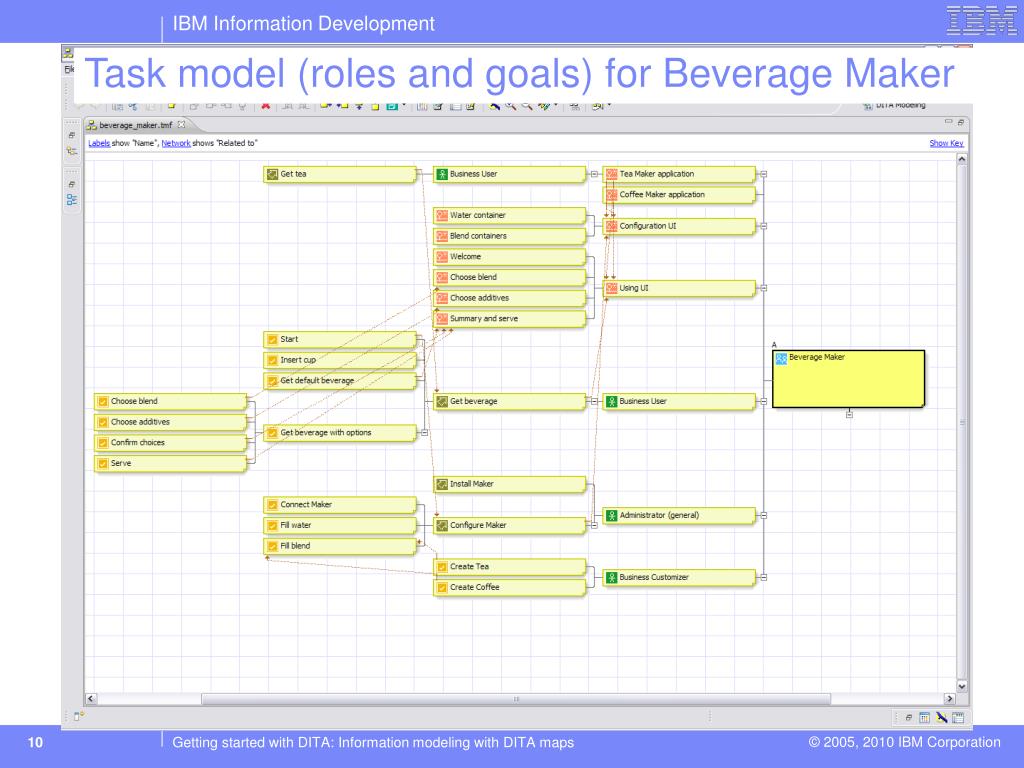Click the Insert cup task icon
The image size is (1024, 768).
[x=272, y=360]
